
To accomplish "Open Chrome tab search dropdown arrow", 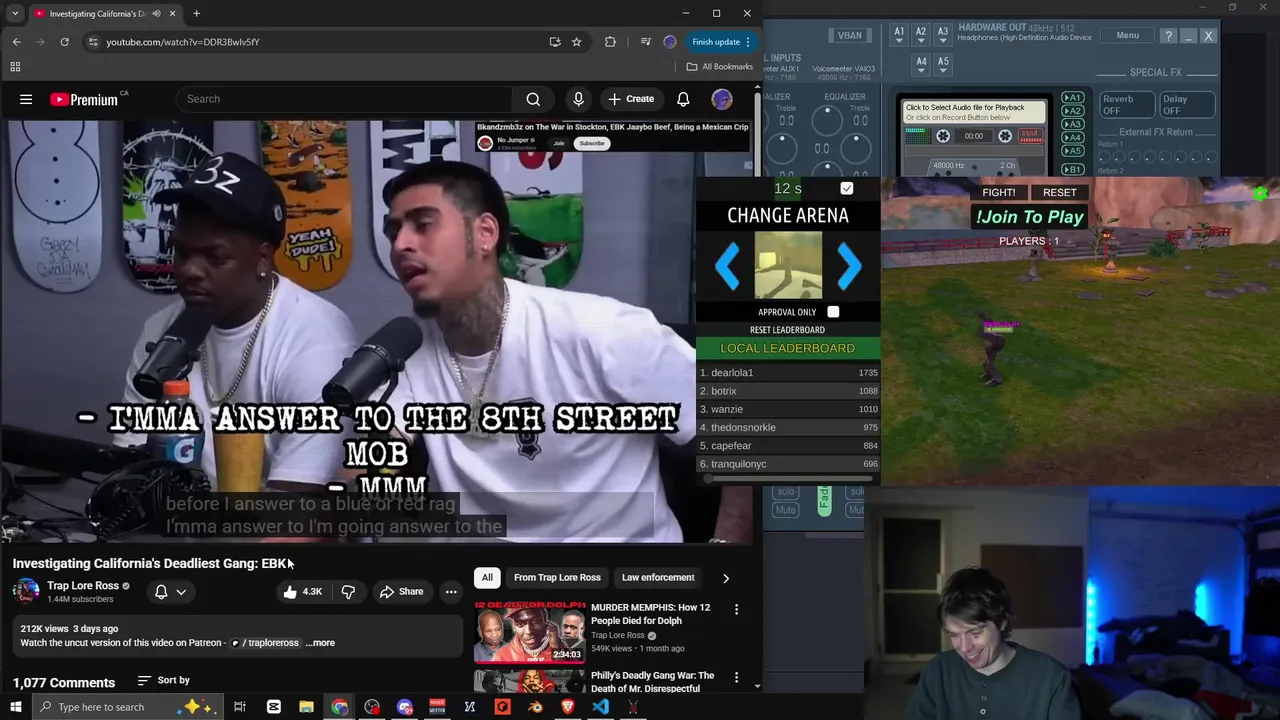I will coord(15,13).
